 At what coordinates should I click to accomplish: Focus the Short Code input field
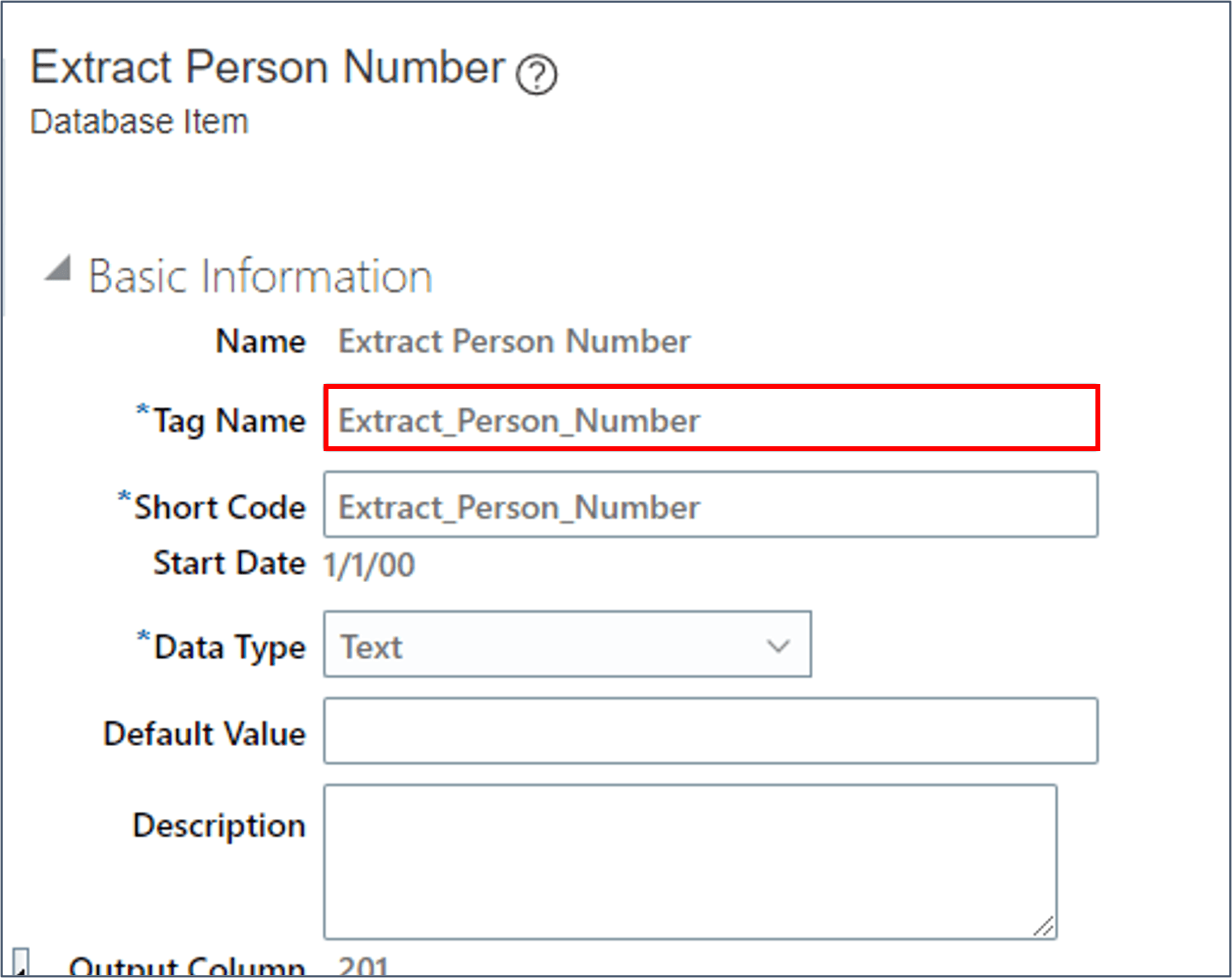pyautogui.click(x=711, y=505)
